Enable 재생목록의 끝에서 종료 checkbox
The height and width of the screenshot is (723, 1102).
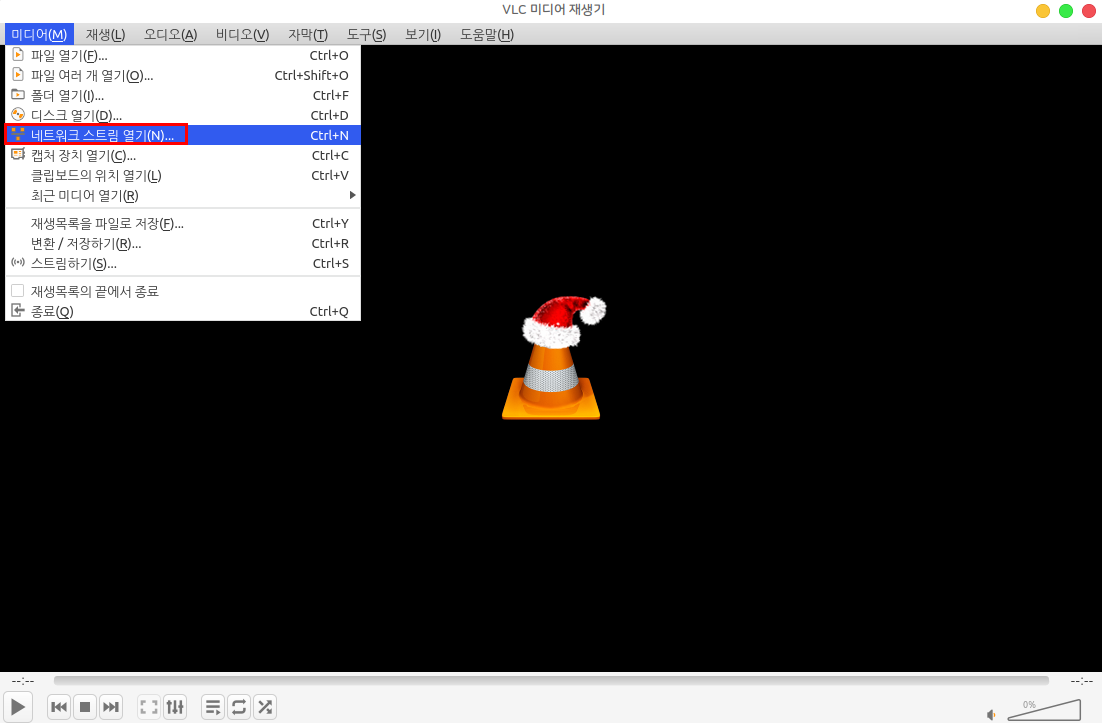pyautogui.click(x=18, y=291)
